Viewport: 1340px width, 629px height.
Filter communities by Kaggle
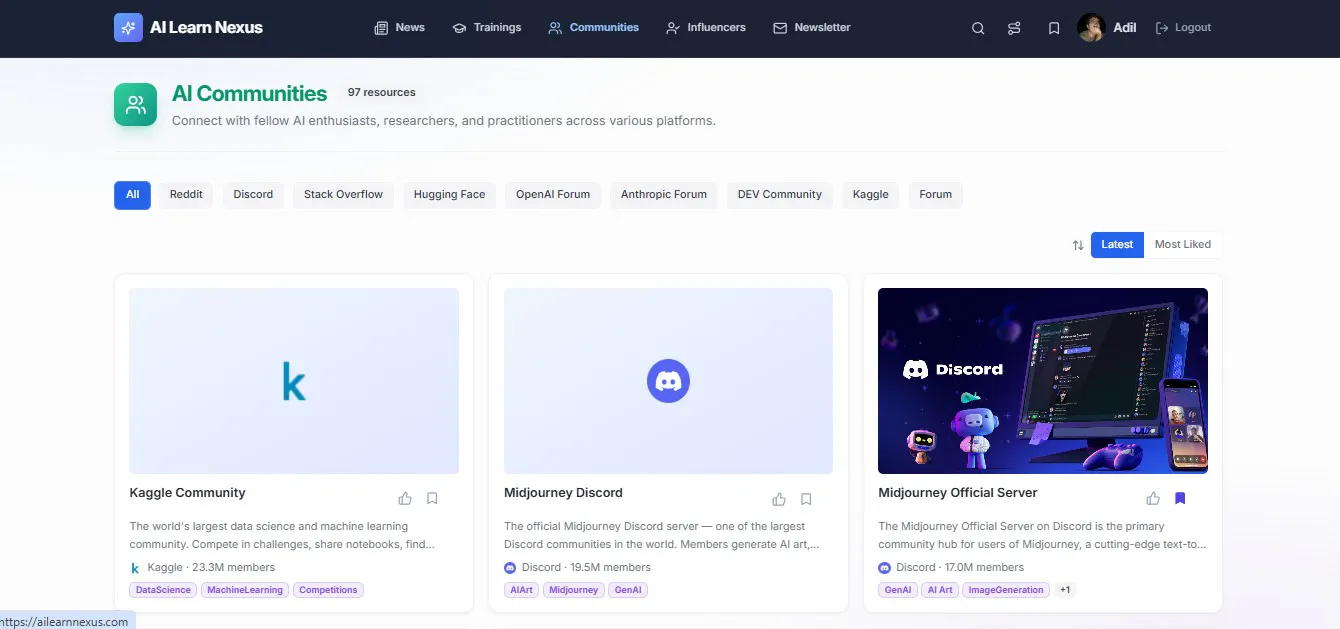point(870,195)
